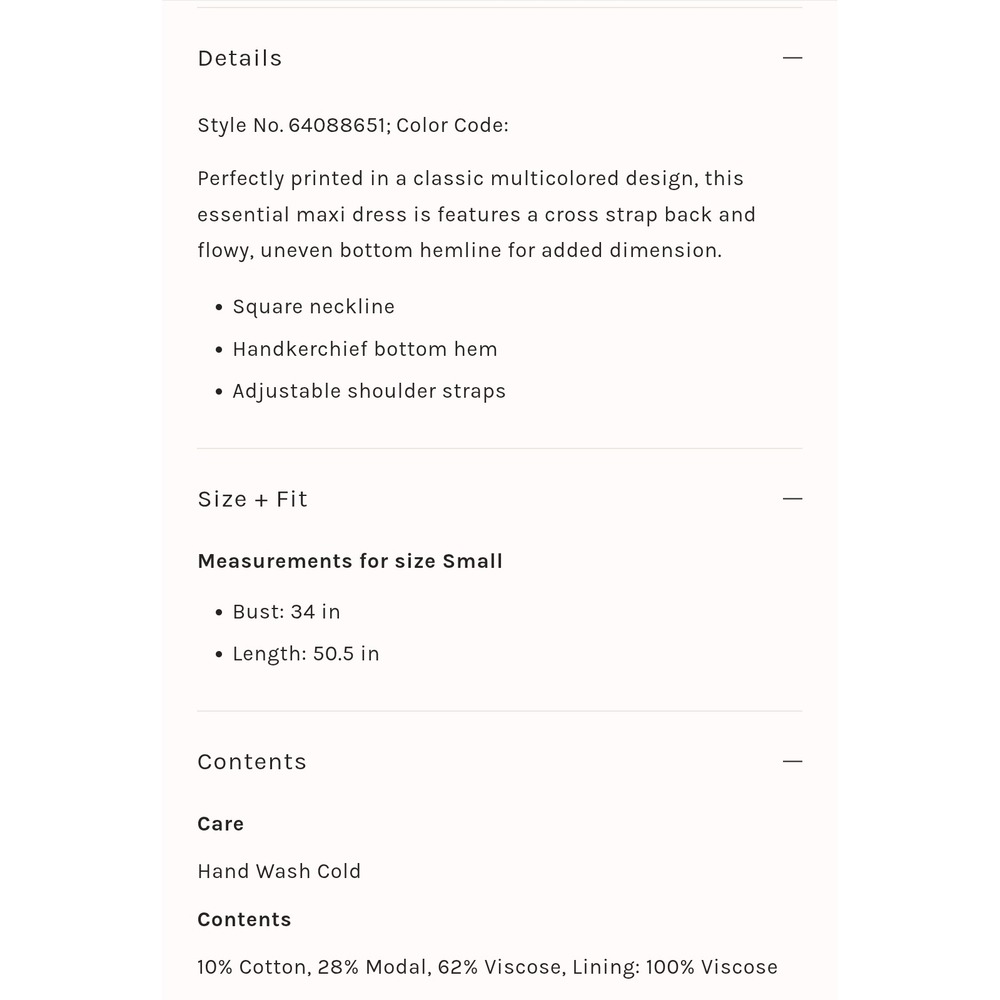Collapse Size + Fit using minus icon
The image size is (1000, 1000).
(792, 499)
